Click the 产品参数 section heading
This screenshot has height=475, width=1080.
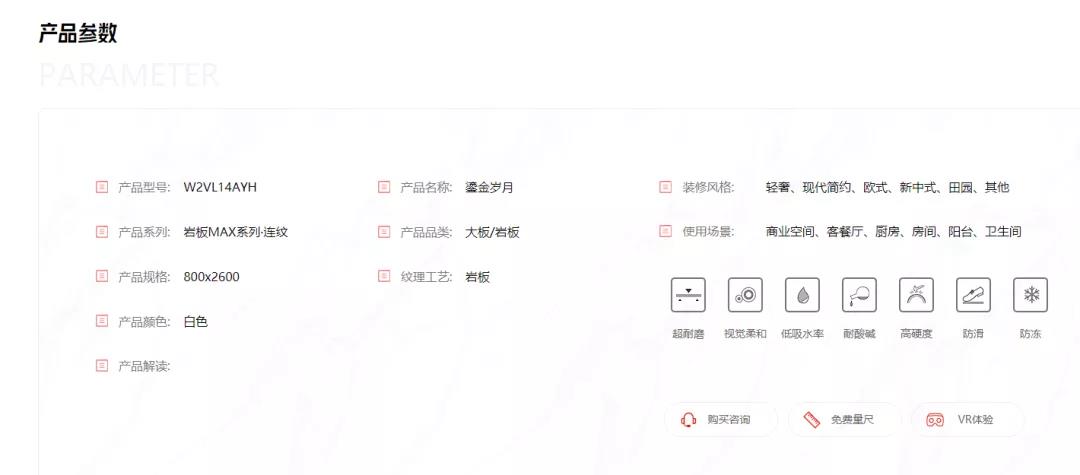pos(78,32)
